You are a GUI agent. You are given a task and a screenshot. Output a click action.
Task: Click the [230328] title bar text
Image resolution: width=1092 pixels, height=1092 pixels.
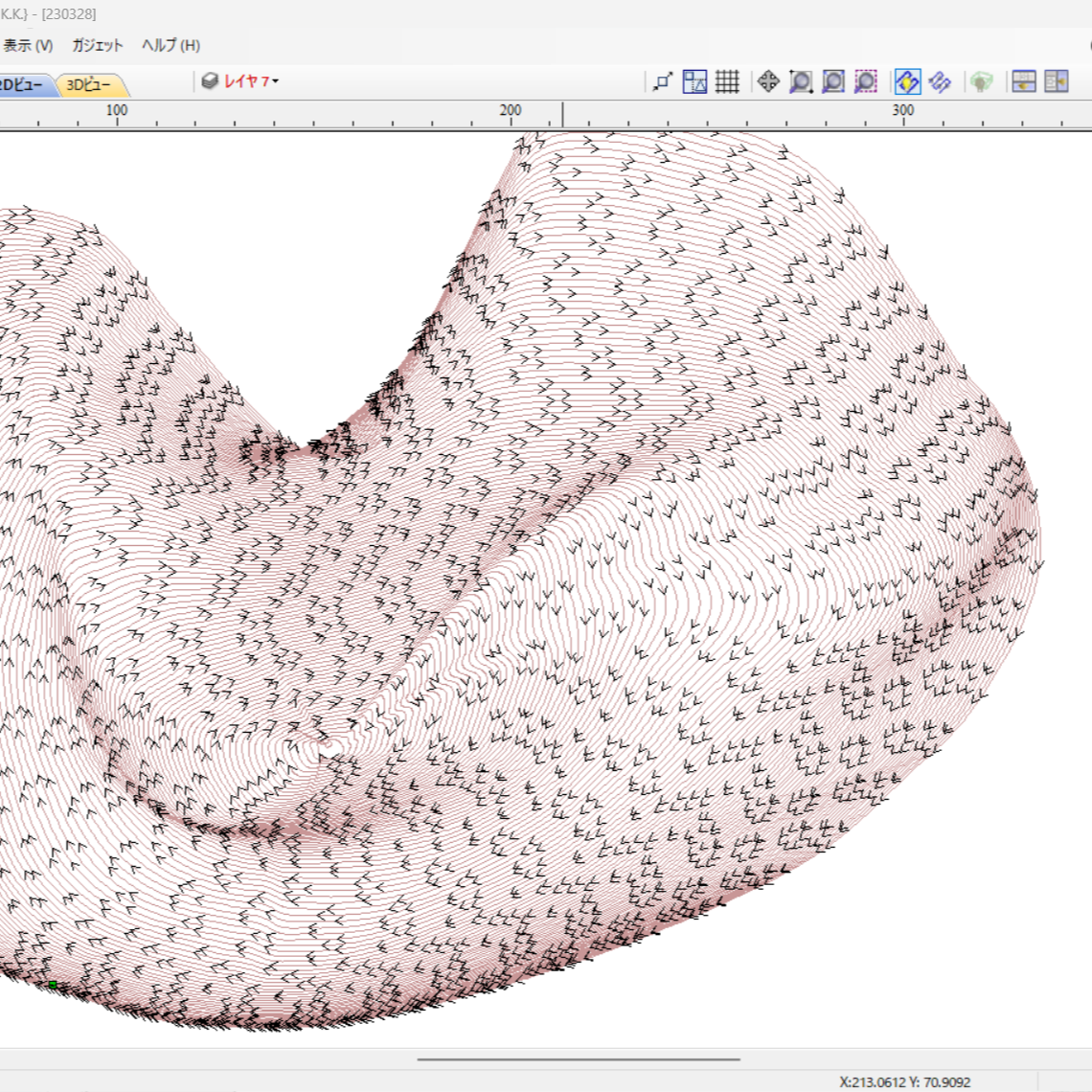click(x=69, y=14)
